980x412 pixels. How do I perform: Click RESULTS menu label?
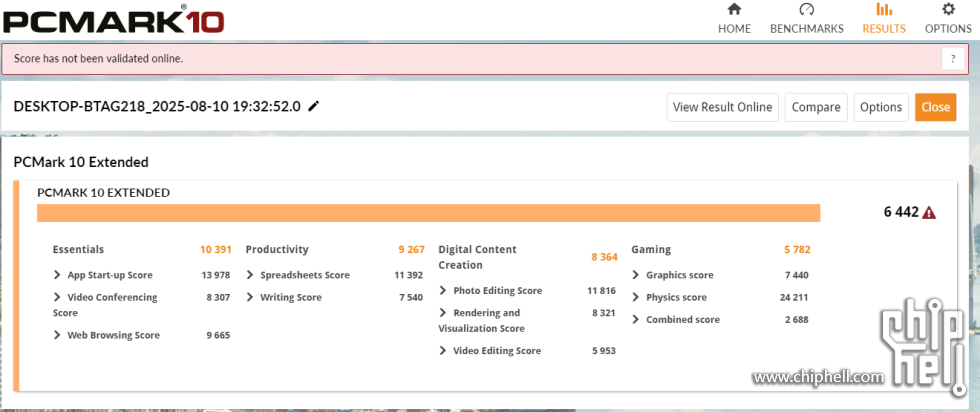coord(884,29)
